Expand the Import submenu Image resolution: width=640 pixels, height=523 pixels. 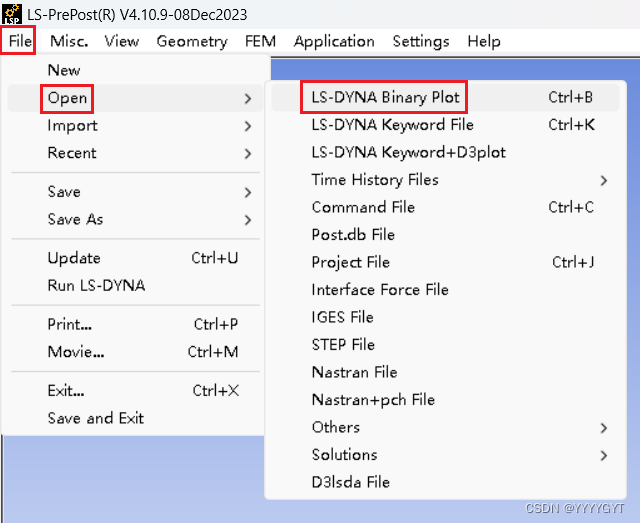pyautogui.click(x=135, y=125)
